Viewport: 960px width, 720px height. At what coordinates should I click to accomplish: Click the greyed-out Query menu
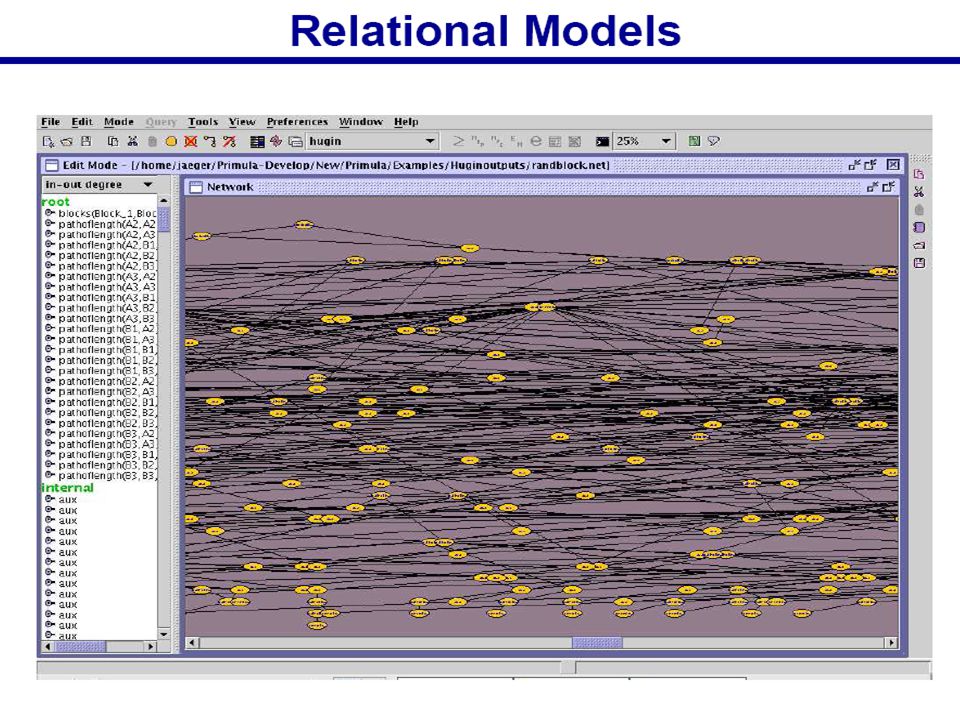pos(161,122)
